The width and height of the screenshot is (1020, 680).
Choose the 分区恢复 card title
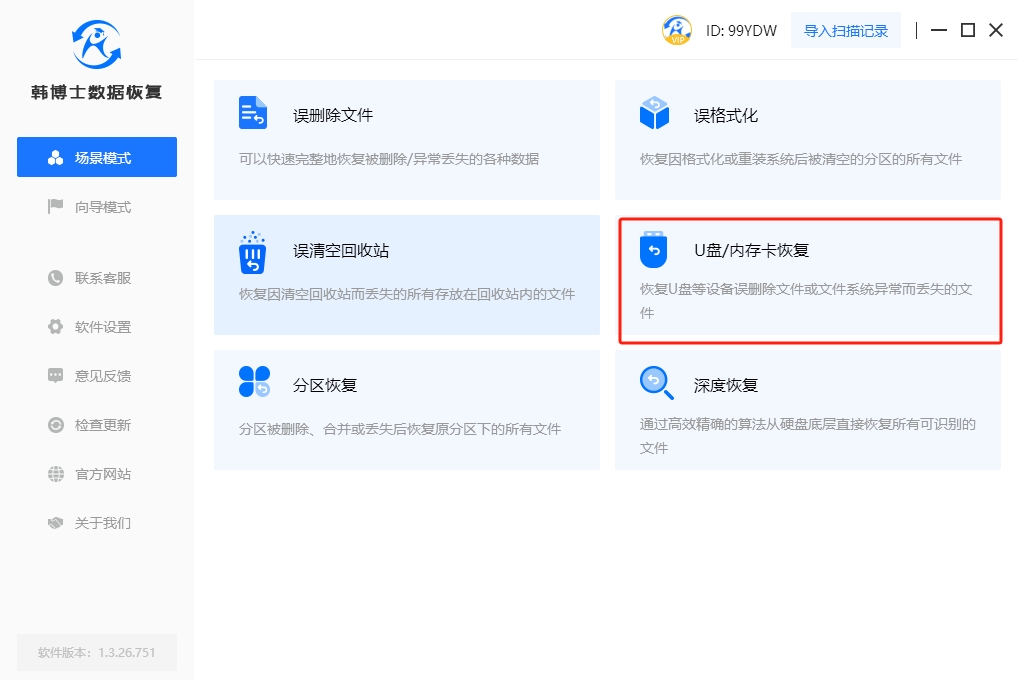325,385
